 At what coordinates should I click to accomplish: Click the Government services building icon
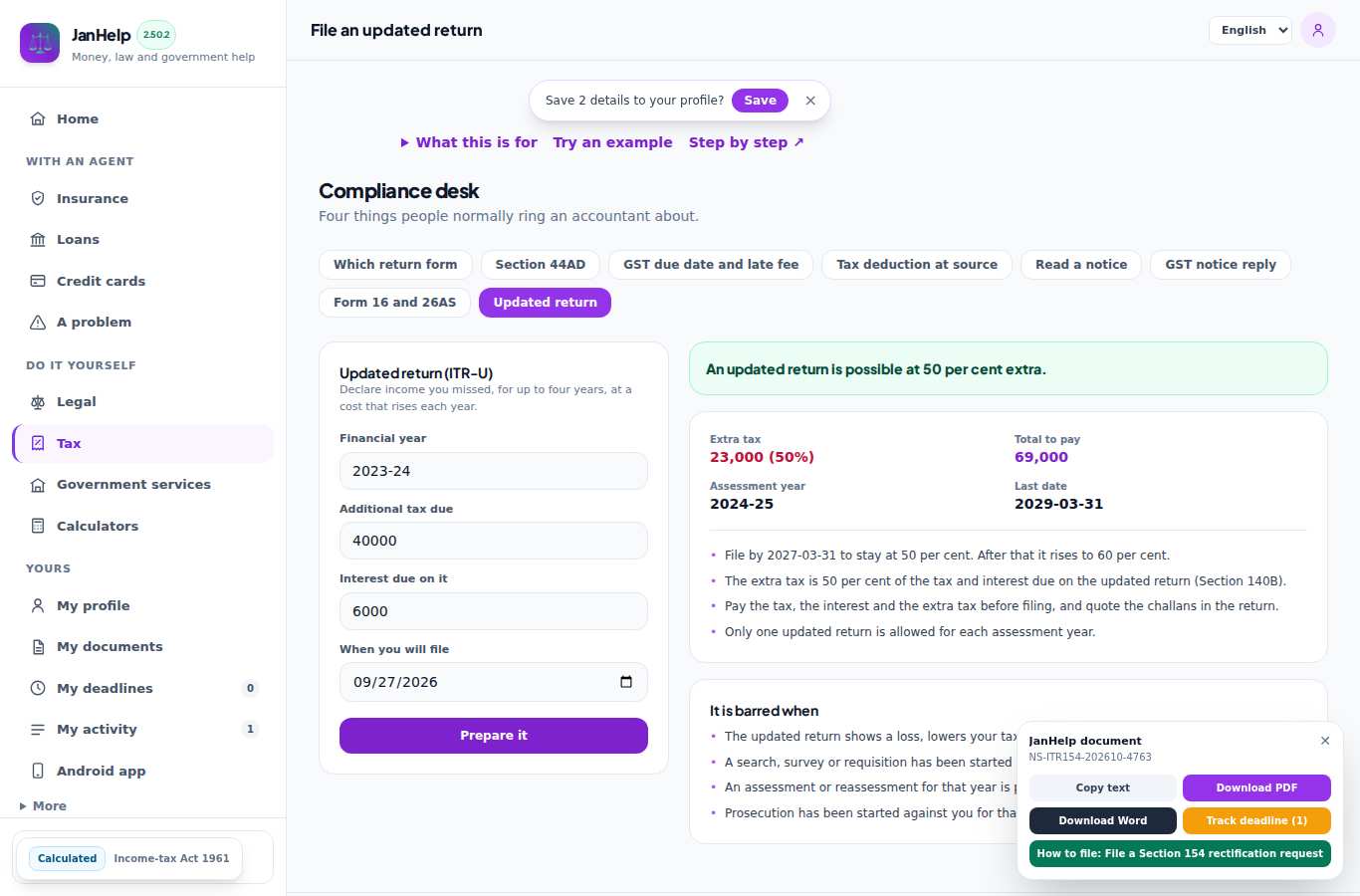[x=38, y=484]
